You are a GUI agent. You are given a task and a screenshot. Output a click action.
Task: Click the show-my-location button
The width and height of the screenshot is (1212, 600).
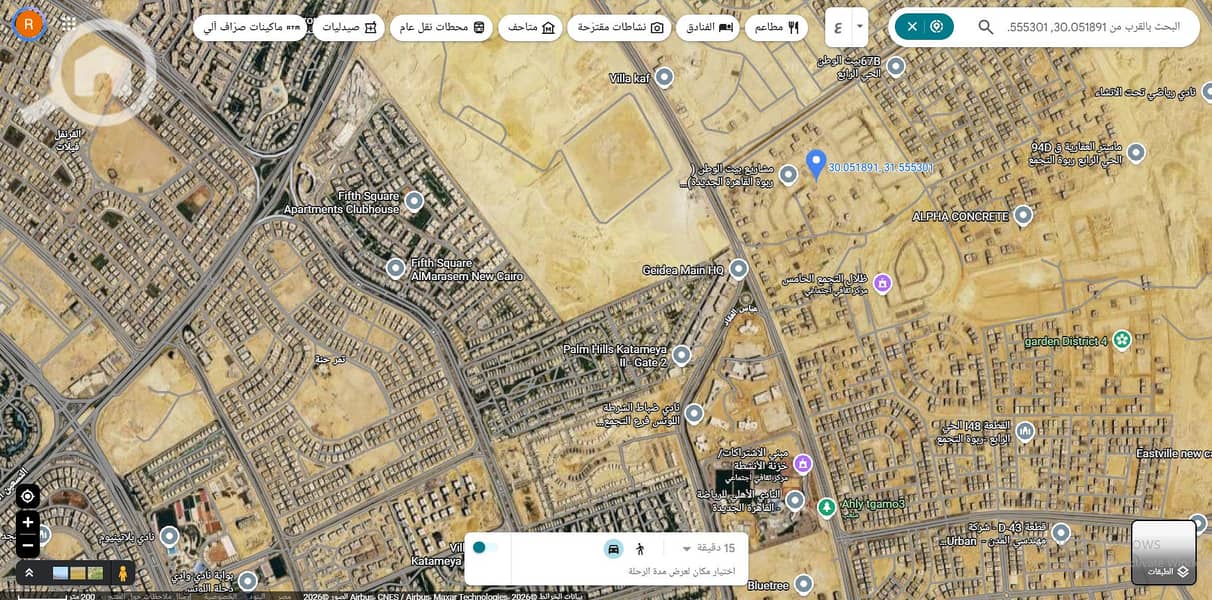[28, 496]
